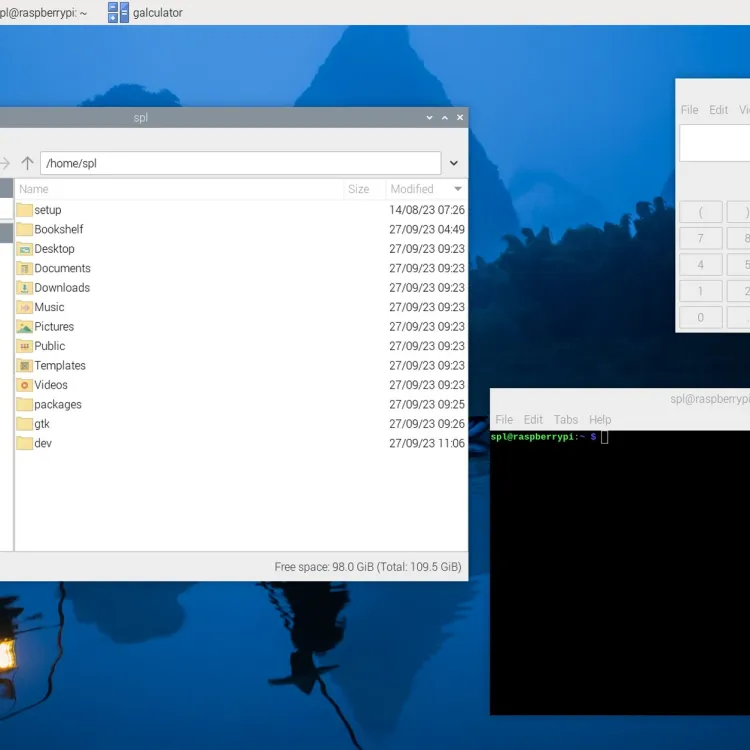Select the dev folder icon
Viewport: 750px width, 750px height.
tap(24, 443)
